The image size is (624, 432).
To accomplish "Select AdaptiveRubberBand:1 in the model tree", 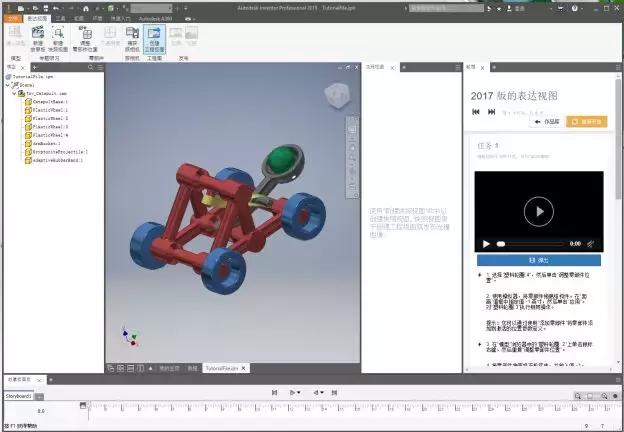I will [x=54, y=160].
